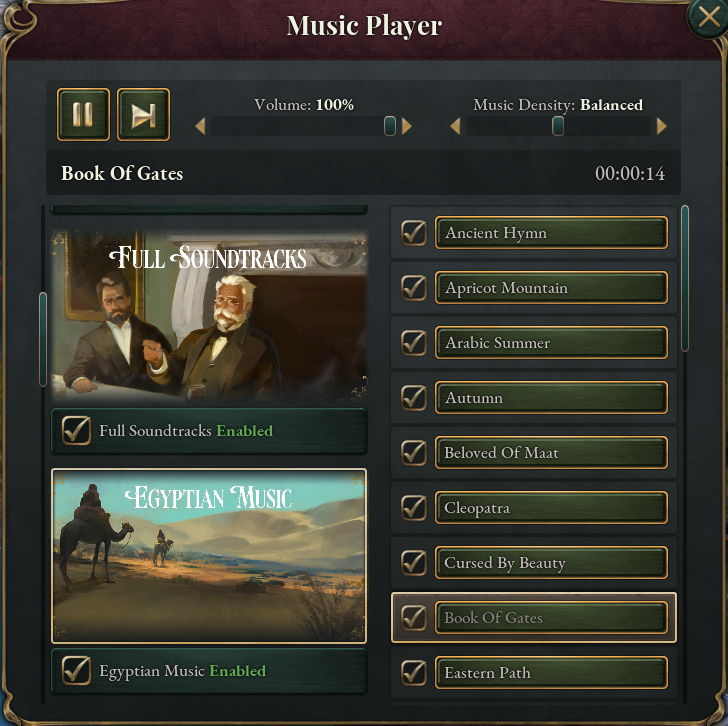Increase the music density setting
This screenshot has width=728, height=726.
(661, 126)
